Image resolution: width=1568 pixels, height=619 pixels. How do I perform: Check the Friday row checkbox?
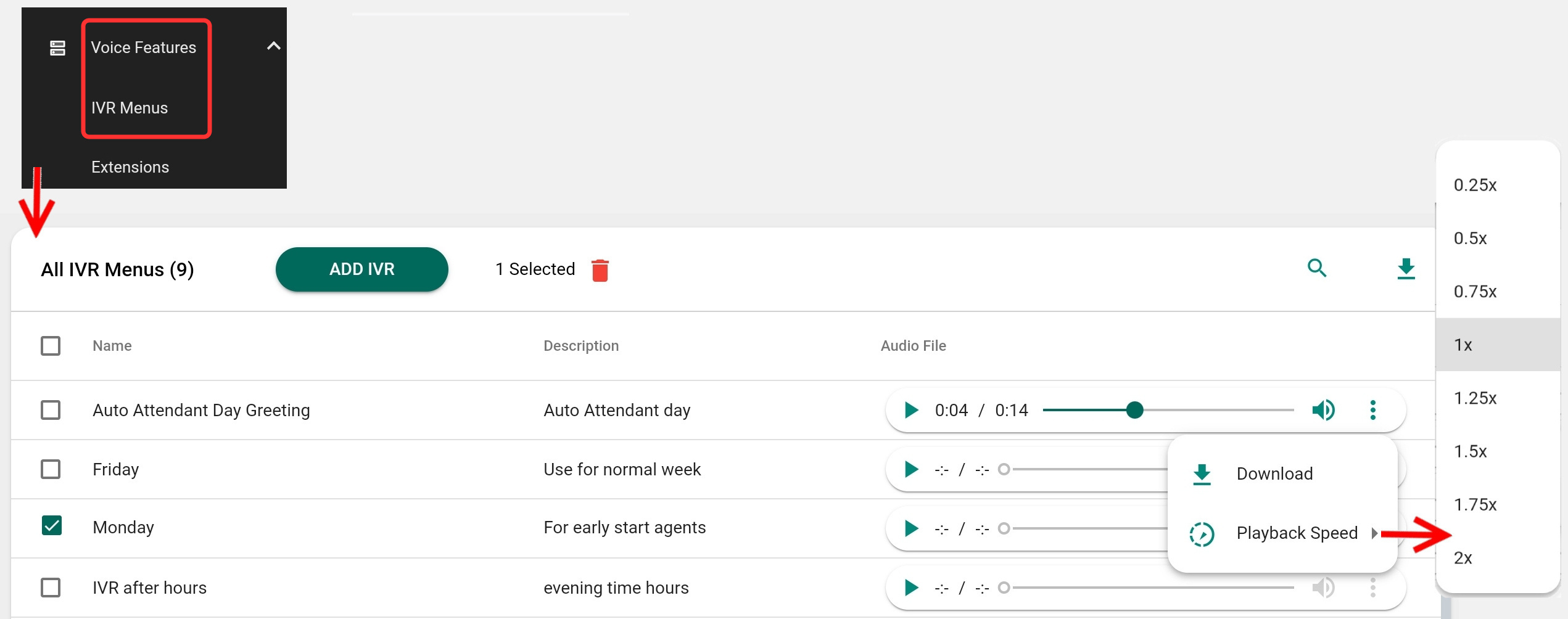click(x=51, y=469)
